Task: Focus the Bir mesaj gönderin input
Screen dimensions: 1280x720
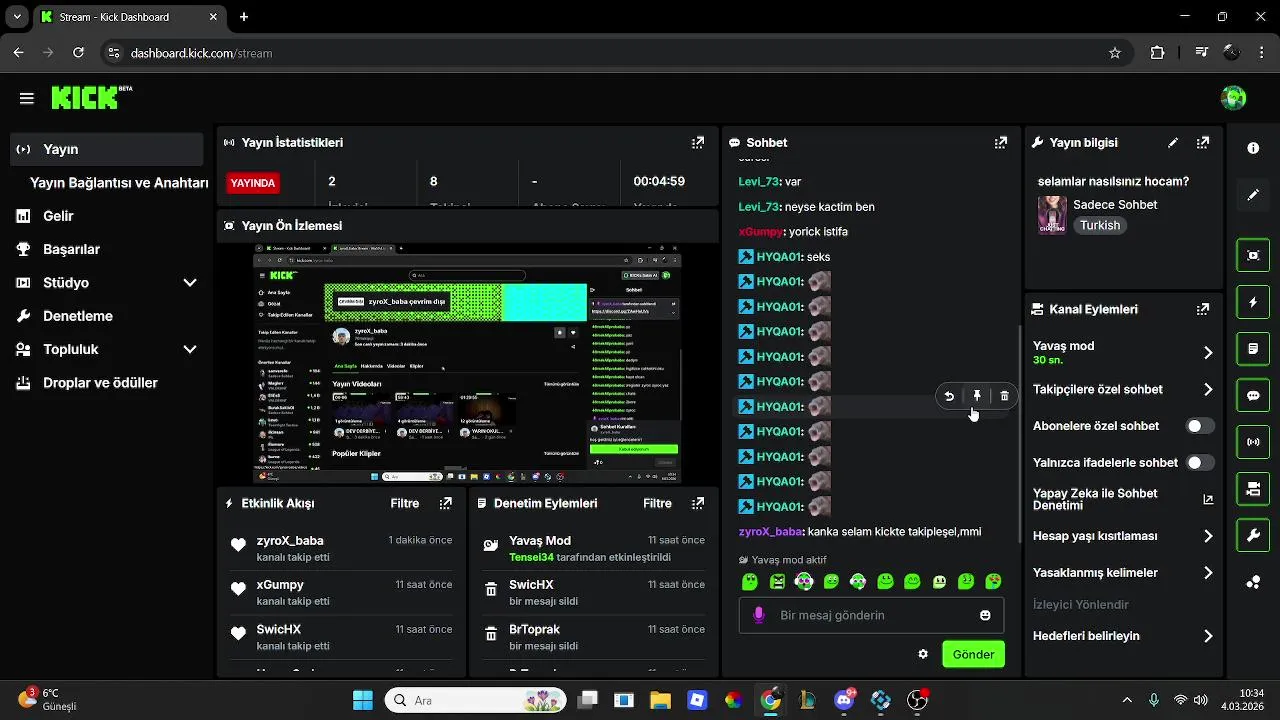Action: [871, 615]
